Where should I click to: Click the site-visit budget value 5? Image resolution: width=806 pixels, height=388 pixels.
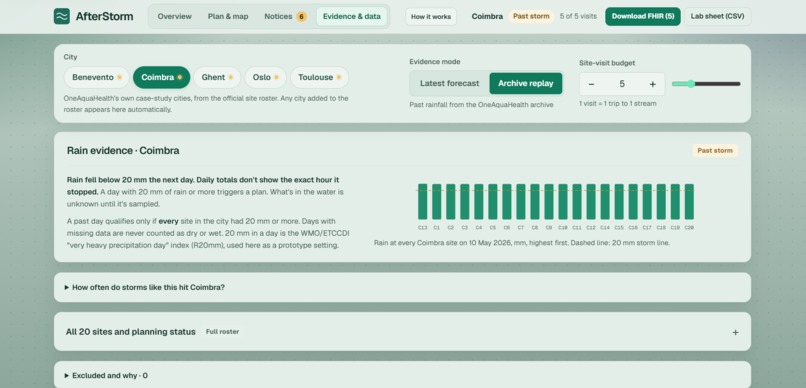(622, 84)
